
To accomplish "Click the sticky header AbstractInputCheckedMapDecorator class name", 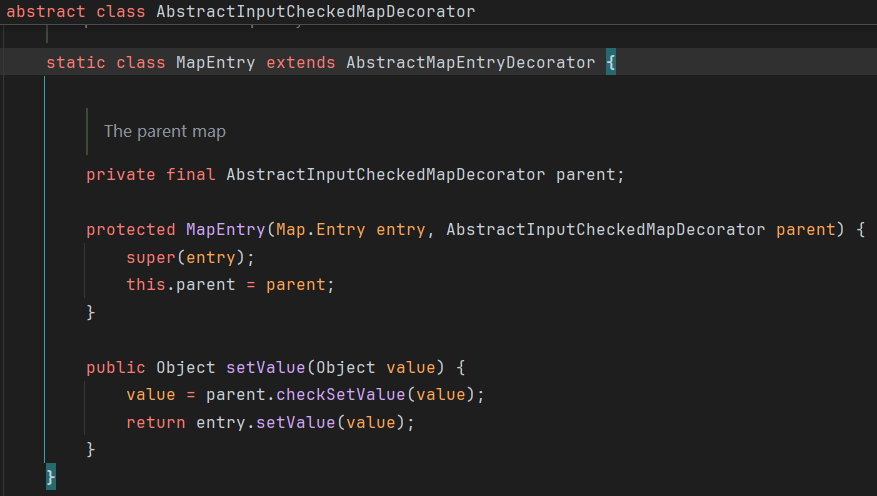I will click(315, 12).
